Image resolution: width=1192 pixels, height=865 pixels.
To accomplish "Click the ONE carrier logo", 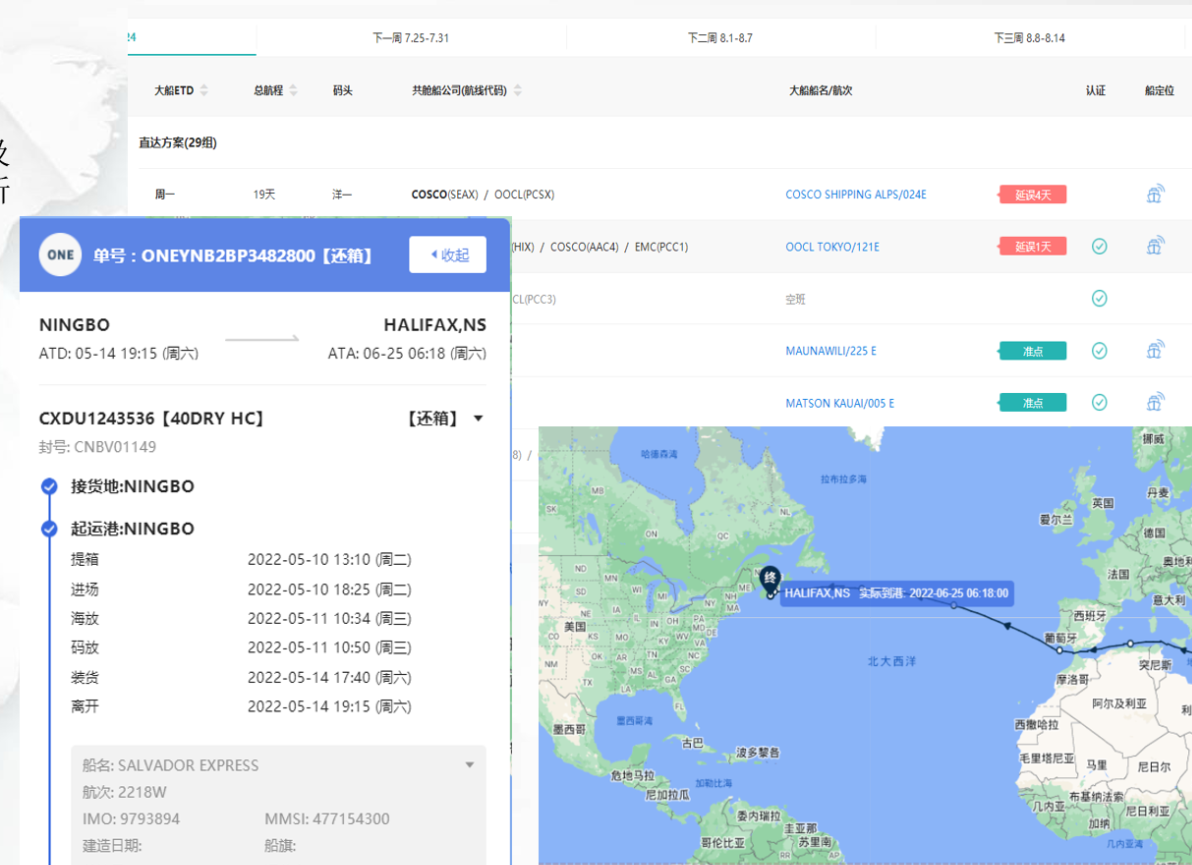I will point(60,255).
